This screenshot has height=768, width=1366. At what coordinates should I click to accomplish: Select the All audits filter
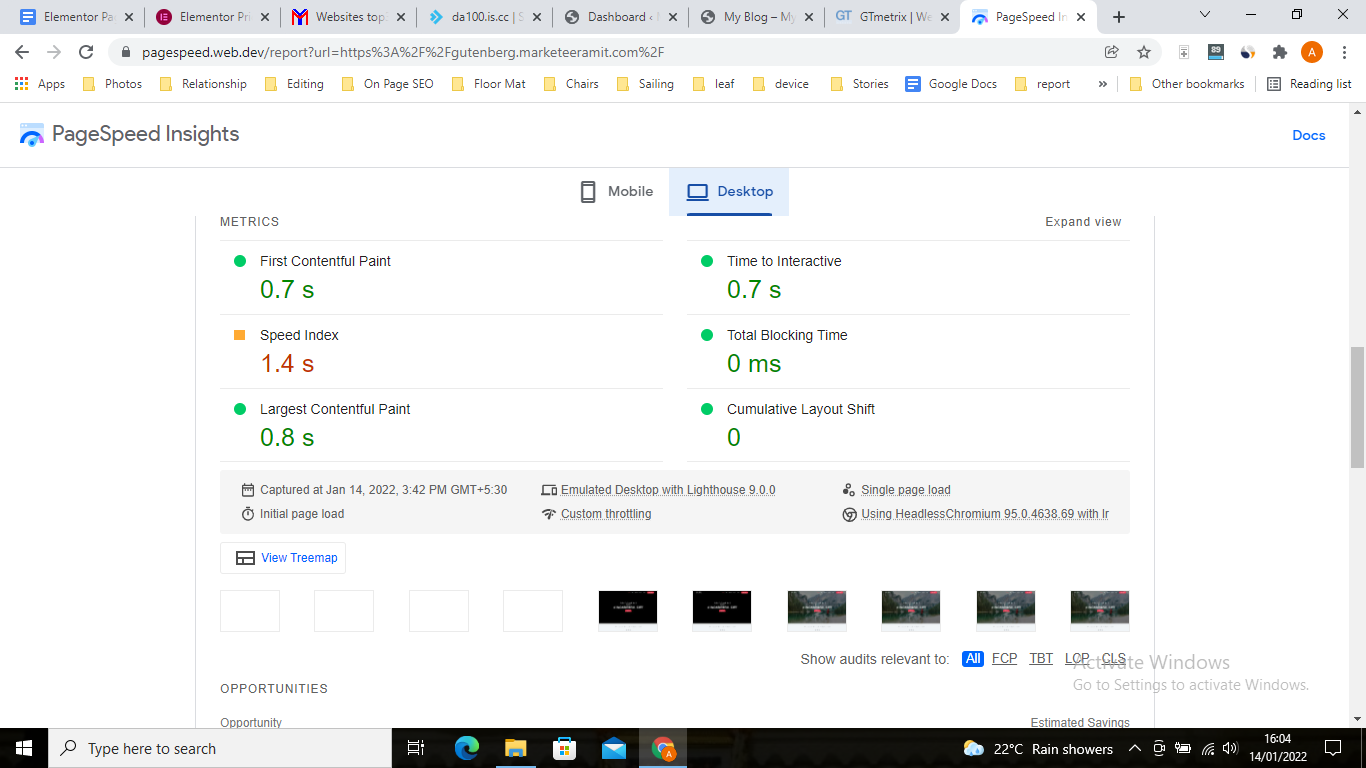[x=973, y=659]
